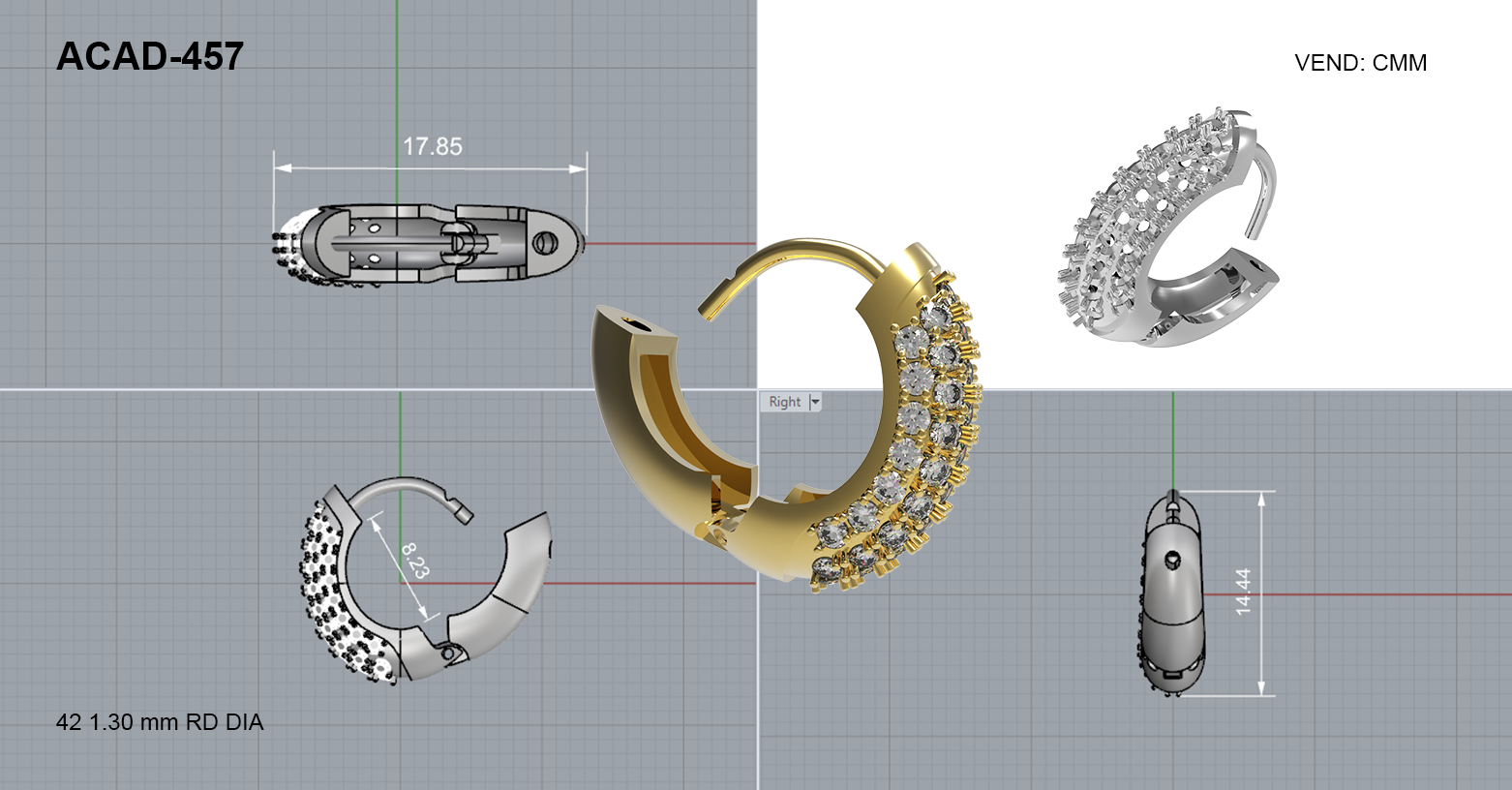The height and width of the screenshot is (790, 1512).
Task: Select the 17.85 width dimension text
Action: click(433, 146)
